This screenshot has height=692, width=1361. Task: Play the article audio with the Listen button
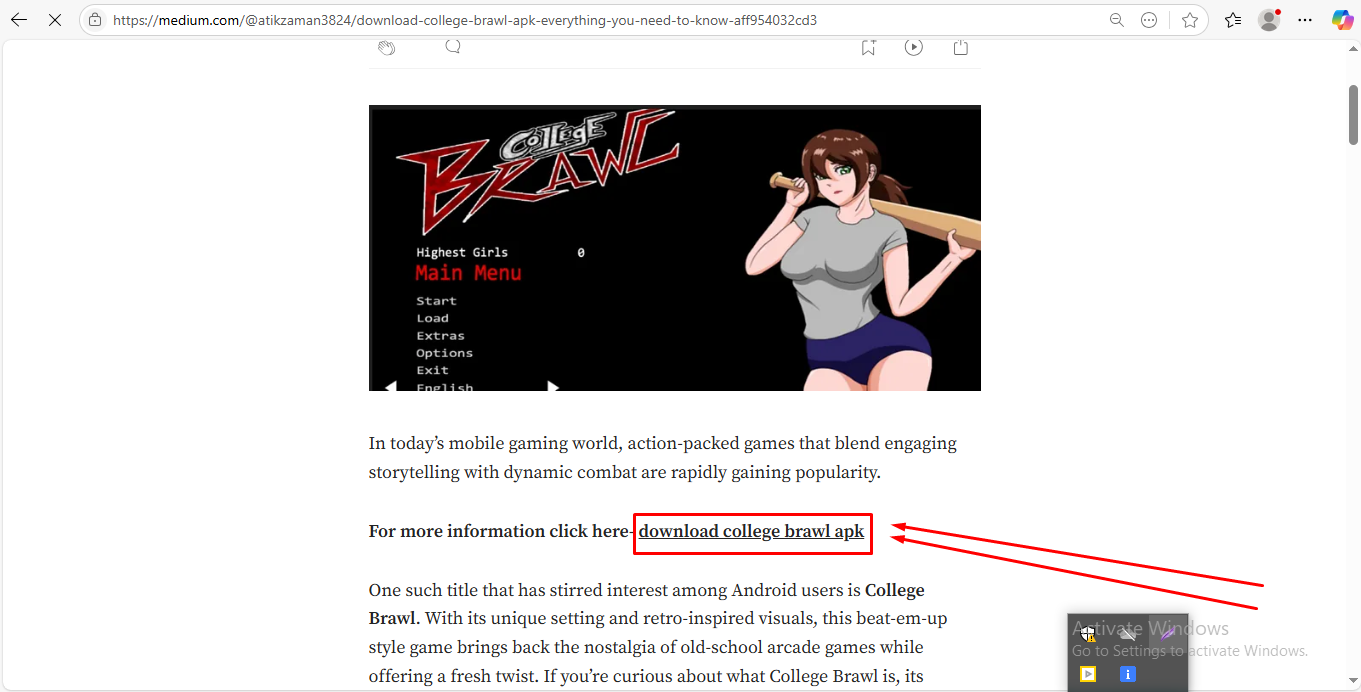click(x=914, y=47)
